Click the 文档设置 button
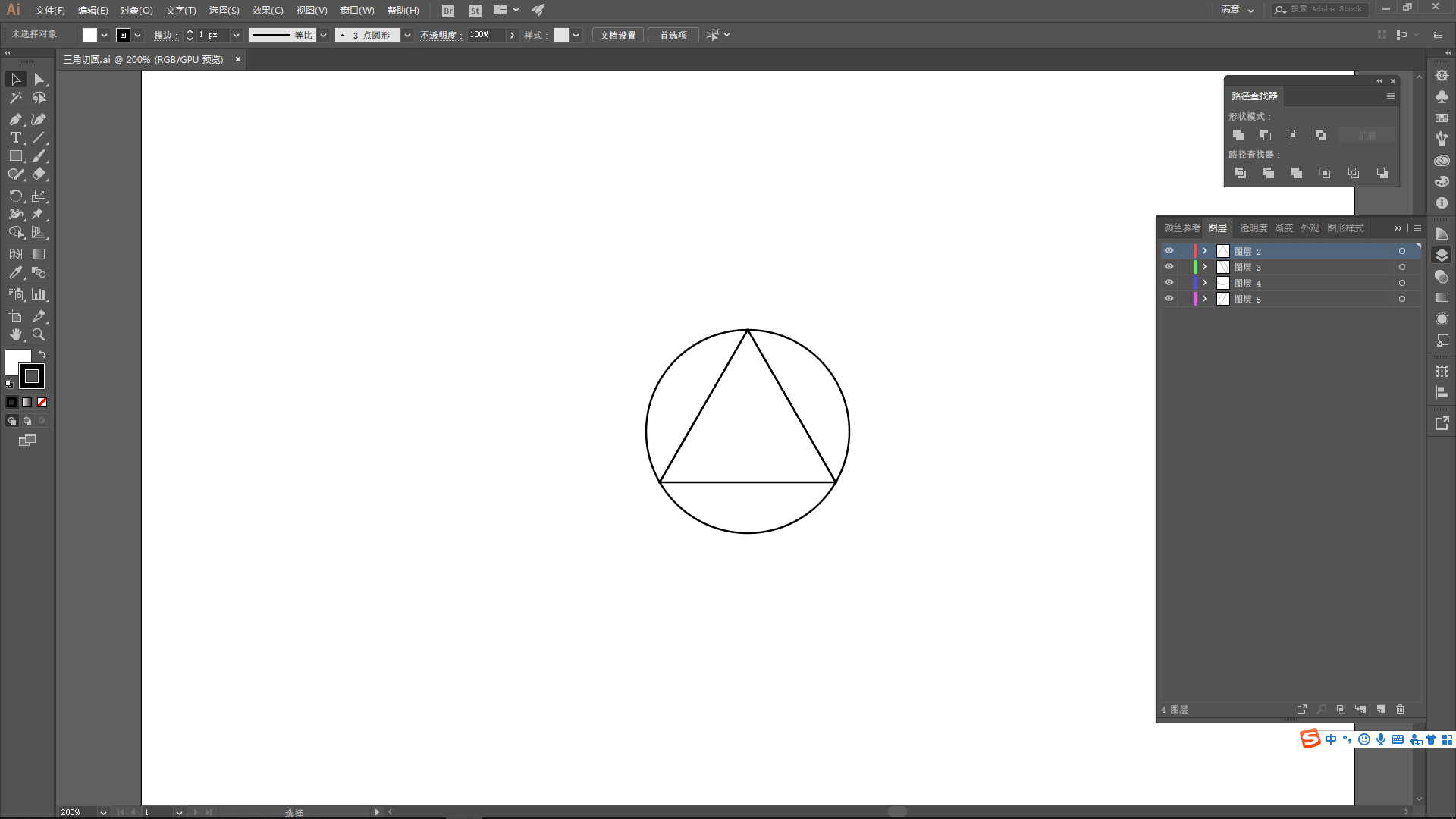1456x819 pixels. [618, 35]
